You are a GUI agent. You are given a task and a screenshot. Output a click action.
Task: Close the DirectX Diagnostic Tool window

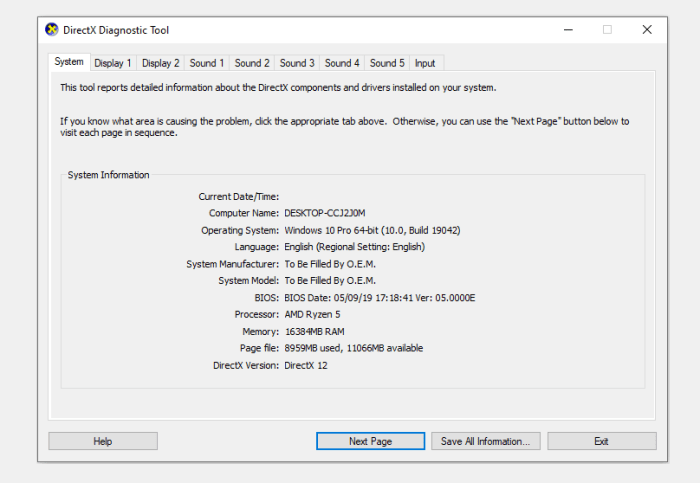[647, 30]
